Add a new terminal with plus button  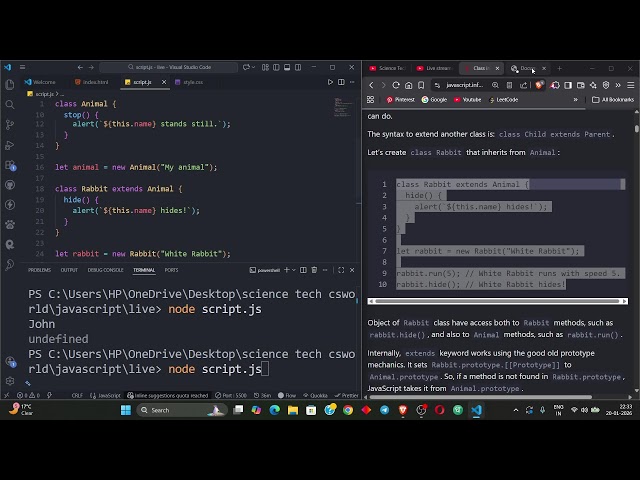pyautogui.click(x=287, y=270)
